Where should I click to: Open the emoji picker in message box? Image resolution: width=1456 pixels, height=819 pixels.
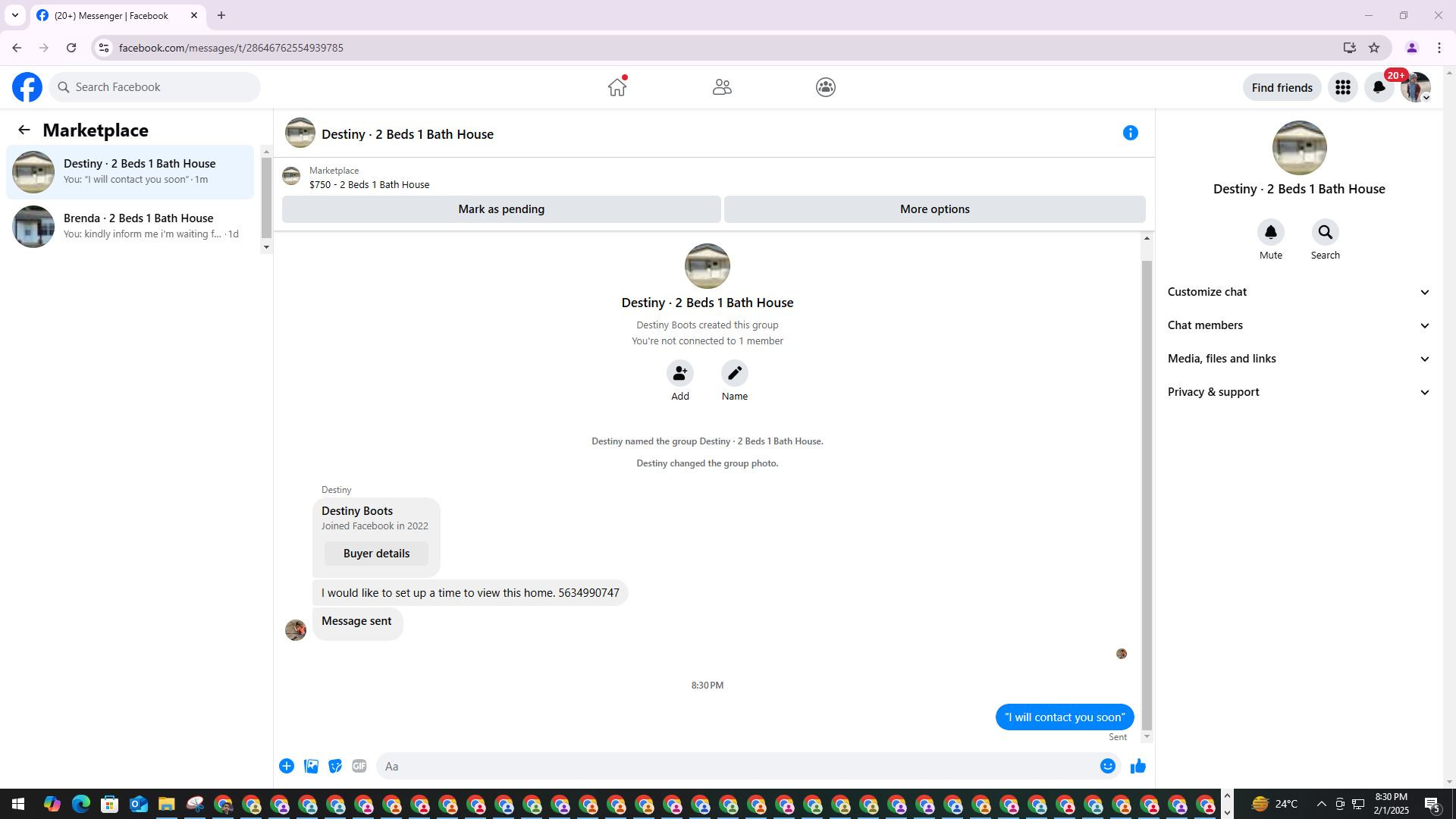(1107, 767)
